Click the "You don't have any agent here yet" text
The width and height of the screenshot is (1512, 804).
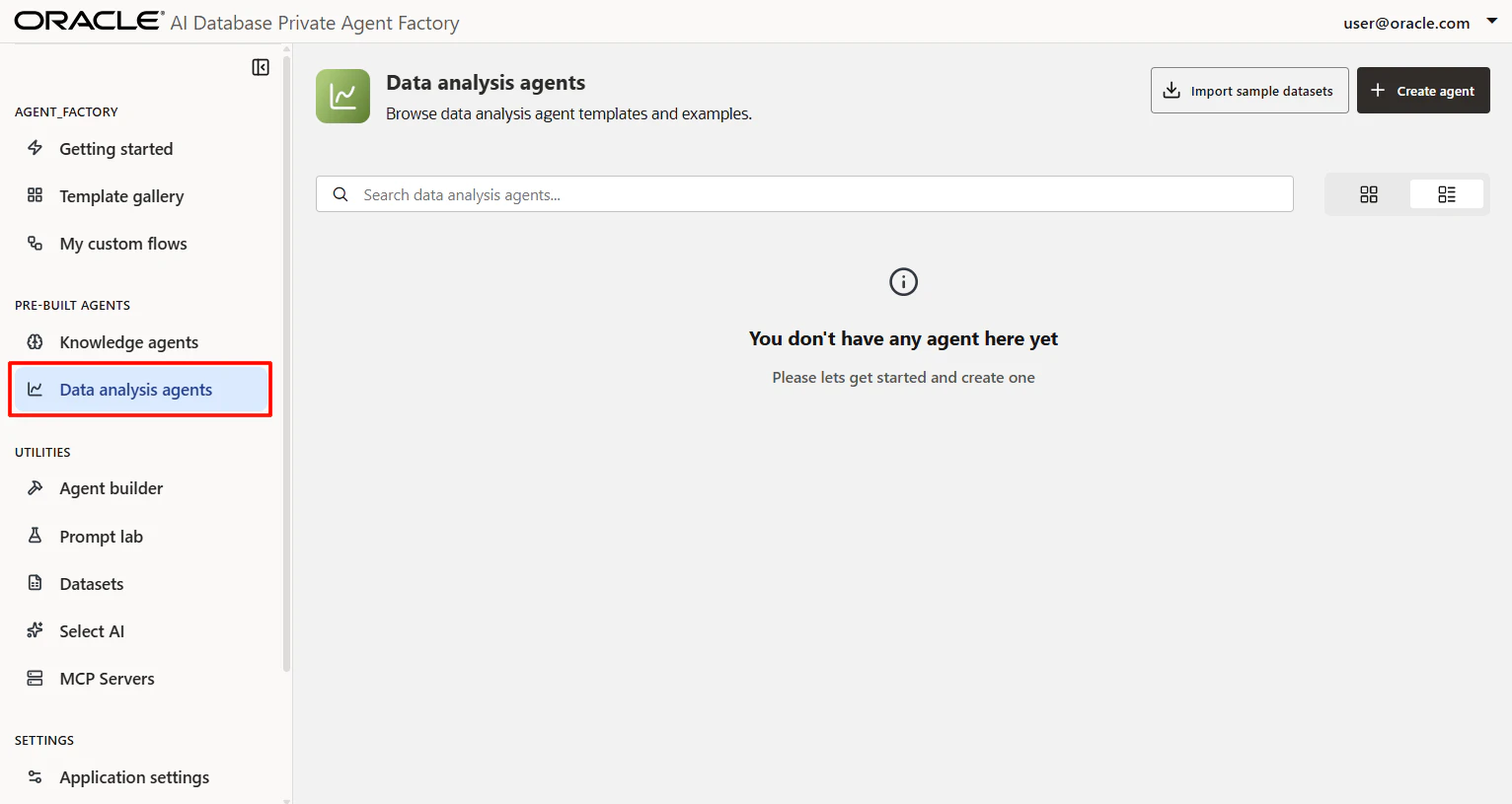click(x=903, y=338)
